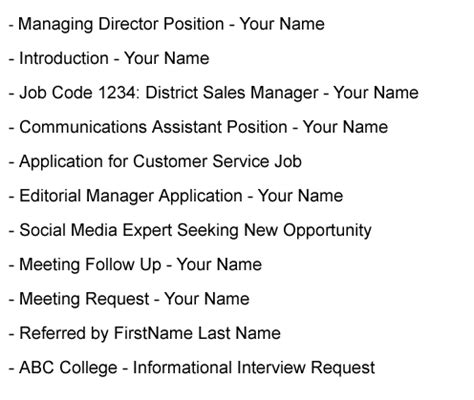Click 'Job Code 1234: District Sales Manager' text
The height and width of the screenshot is (400, 474).
pyautogui.click(x=169, y=93)
